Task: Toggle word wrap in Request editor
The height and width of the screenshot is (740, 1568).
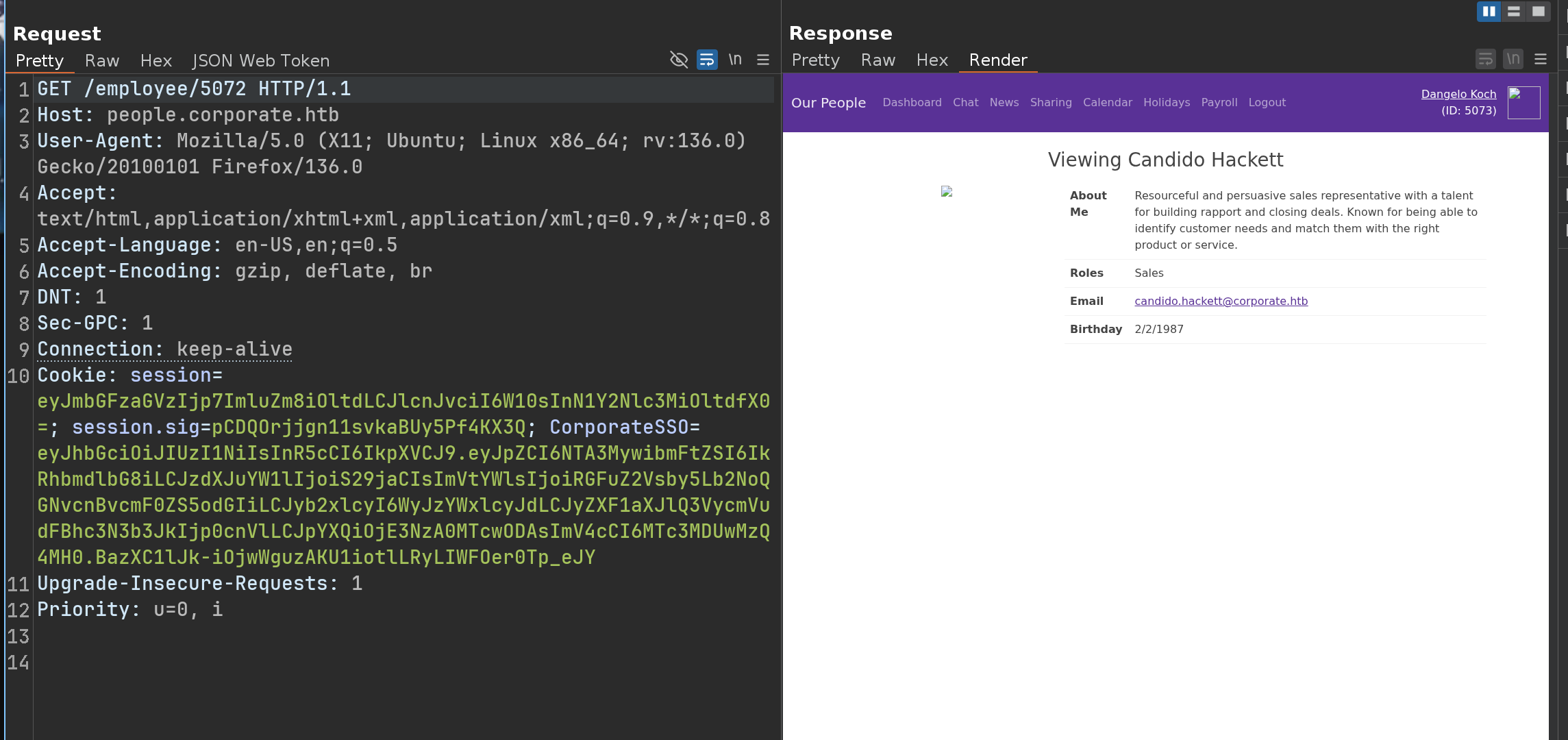Action: (707, 60)
